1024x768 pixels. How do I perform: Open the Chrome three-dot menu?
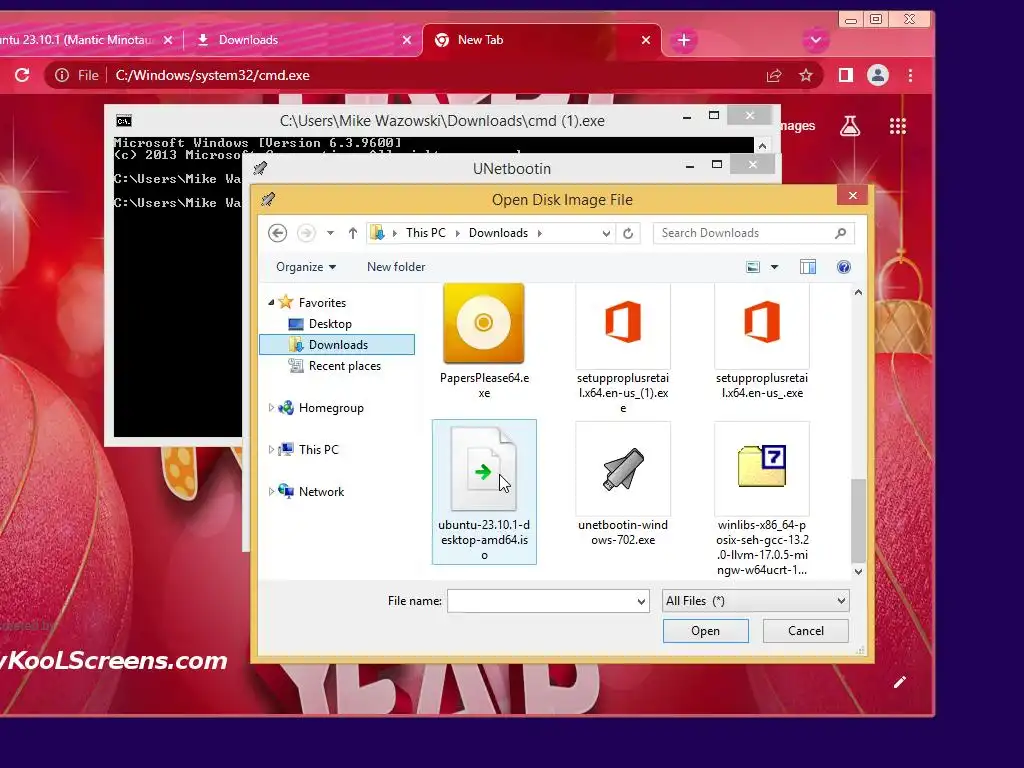(910, 75)
